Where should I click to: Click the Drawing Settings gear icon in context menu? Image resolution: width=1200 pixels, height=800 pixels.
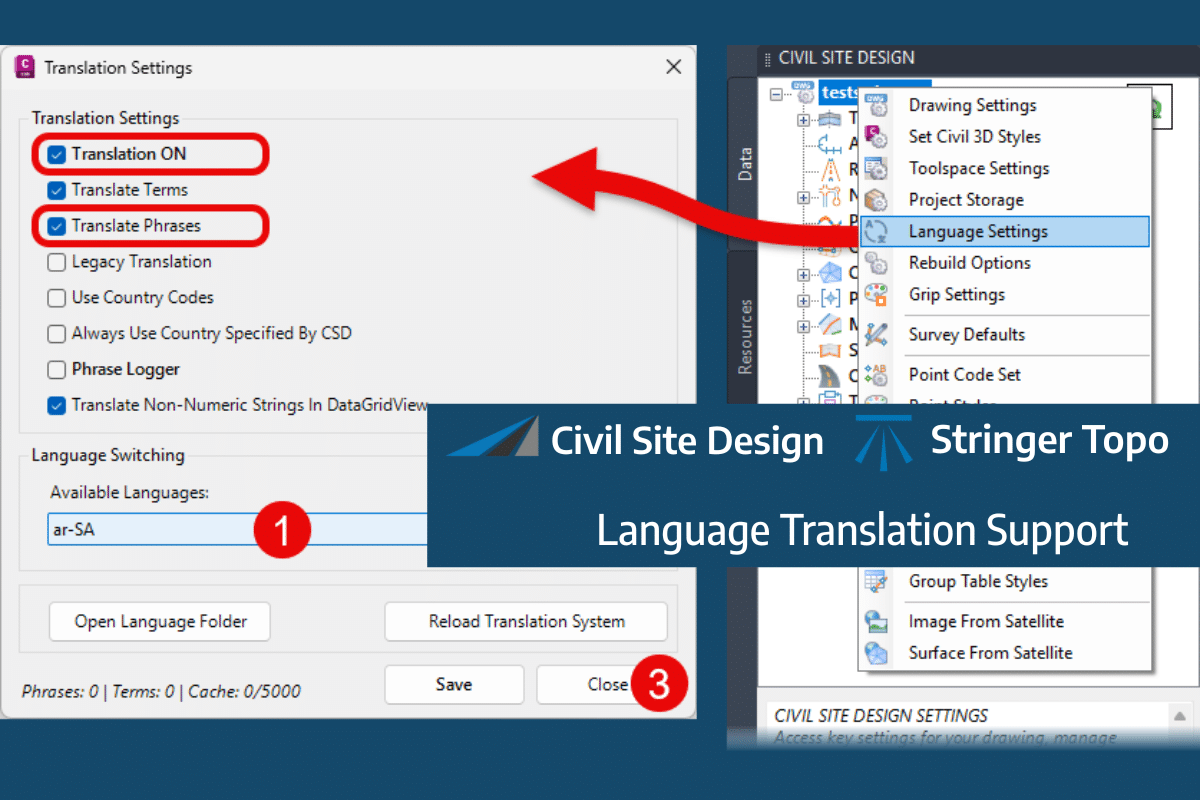(877, 105)
